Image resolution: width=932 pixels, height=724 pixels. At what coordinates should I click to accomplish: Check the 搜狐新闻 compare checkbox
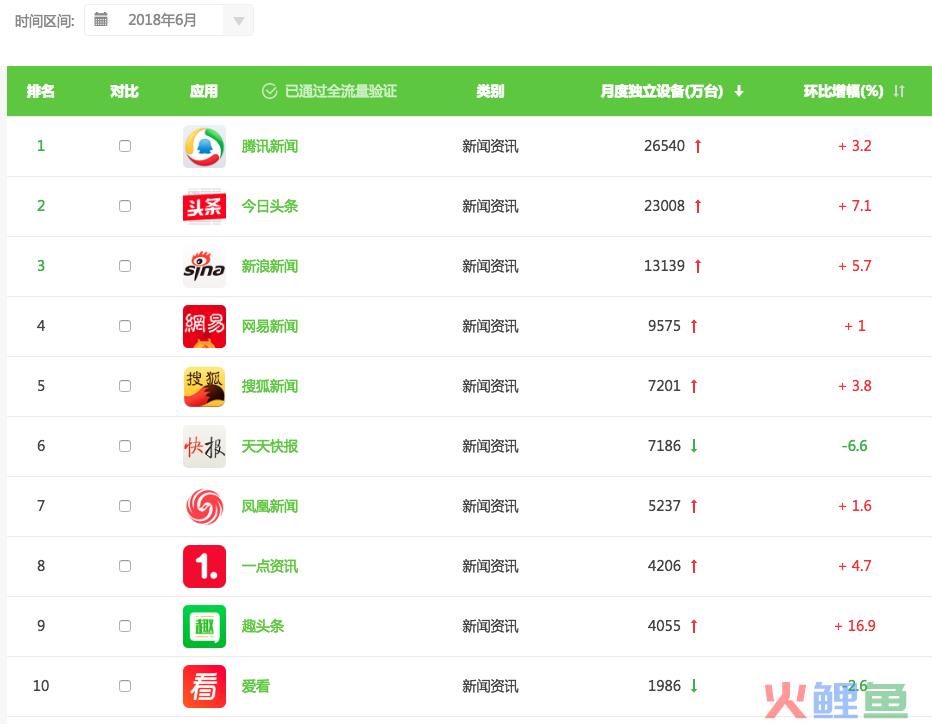click(125, 386)
